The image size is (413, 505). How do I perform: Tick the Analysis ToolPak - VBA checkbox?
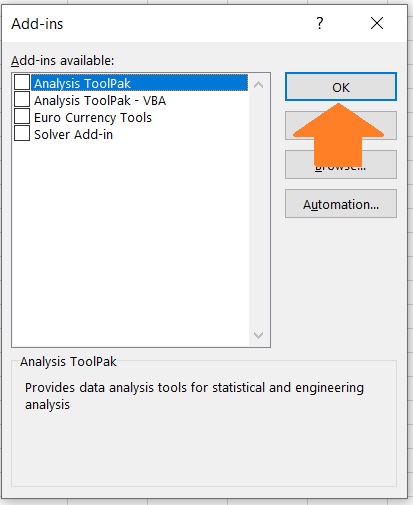(22, 100)
